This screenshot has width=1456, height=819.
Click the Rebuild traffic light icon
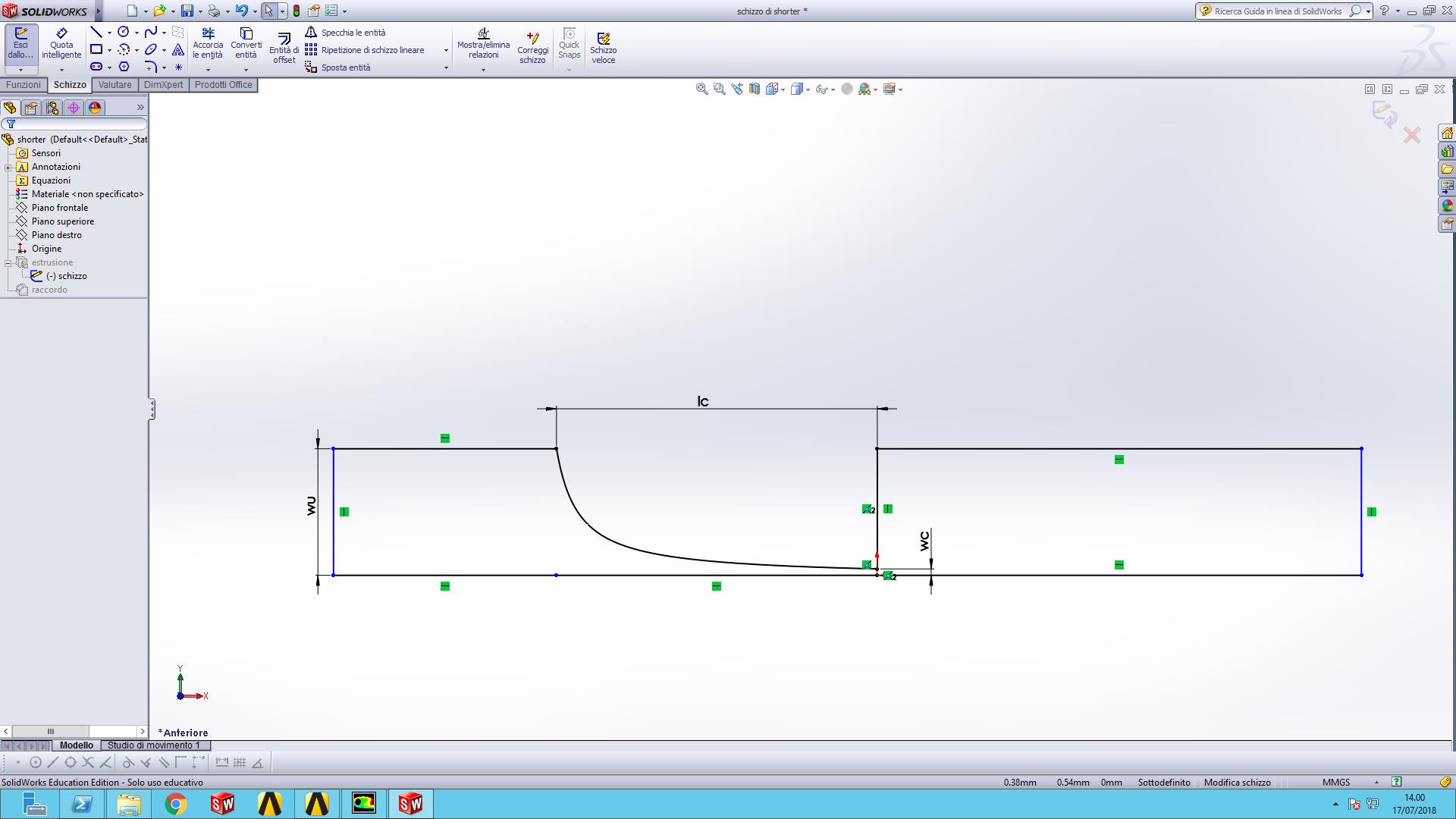tap(297, 11)
